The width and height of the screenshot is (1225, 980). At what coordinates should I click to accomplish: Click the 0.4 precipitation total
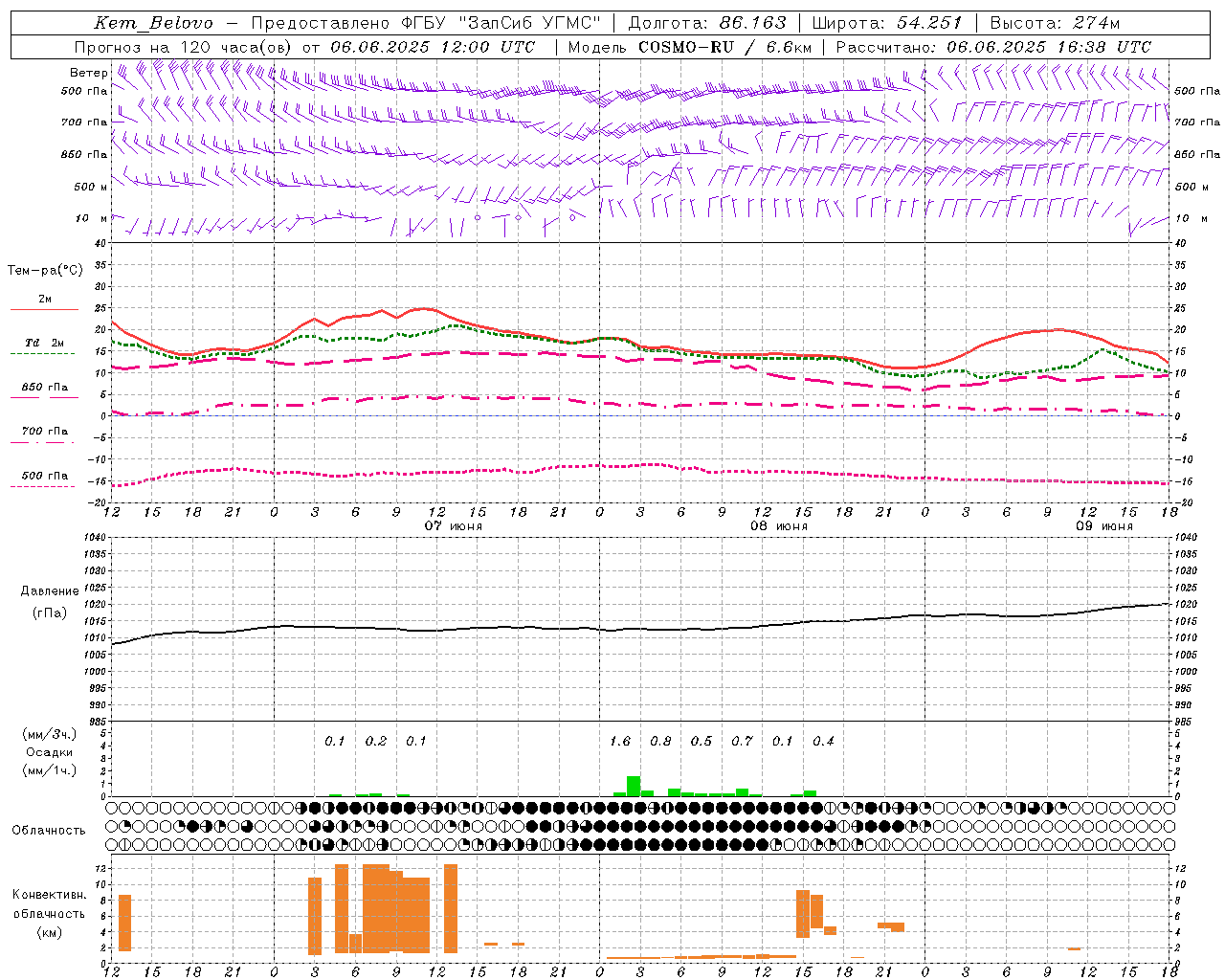pos(823,742)
